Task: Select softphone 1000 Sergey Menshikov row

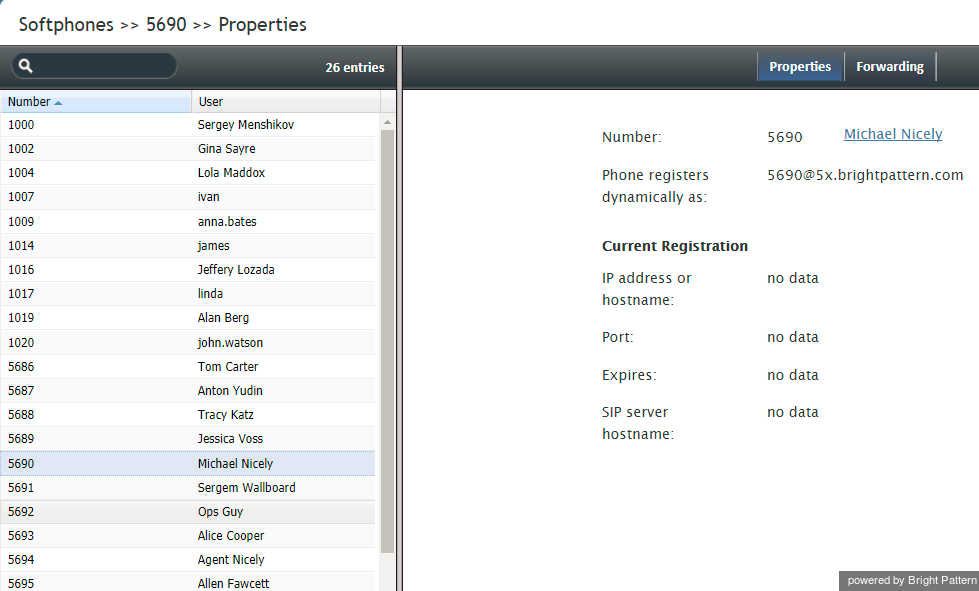Action: 188,125
